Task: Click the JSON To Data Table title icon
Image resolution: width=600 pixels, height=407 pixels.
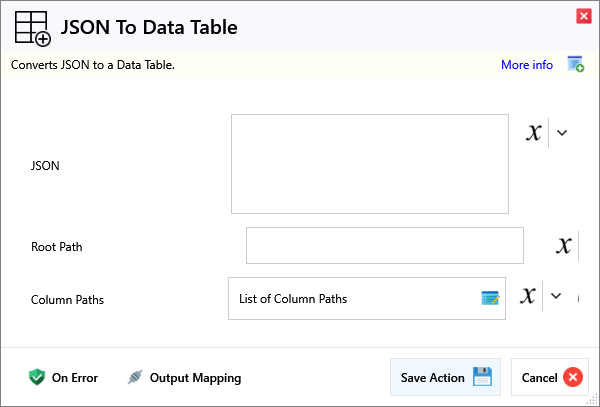Action: pyautogui.click(x=32, y=28)
